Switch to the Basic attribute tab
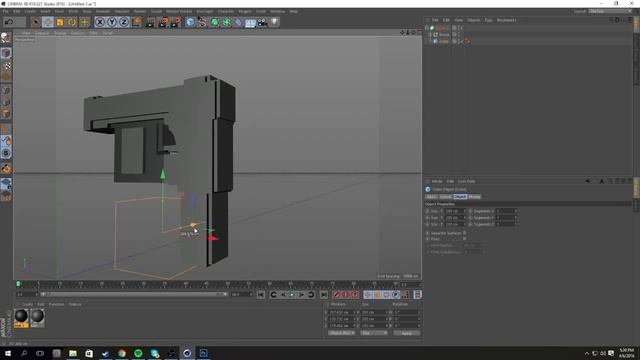 [431, 197]
